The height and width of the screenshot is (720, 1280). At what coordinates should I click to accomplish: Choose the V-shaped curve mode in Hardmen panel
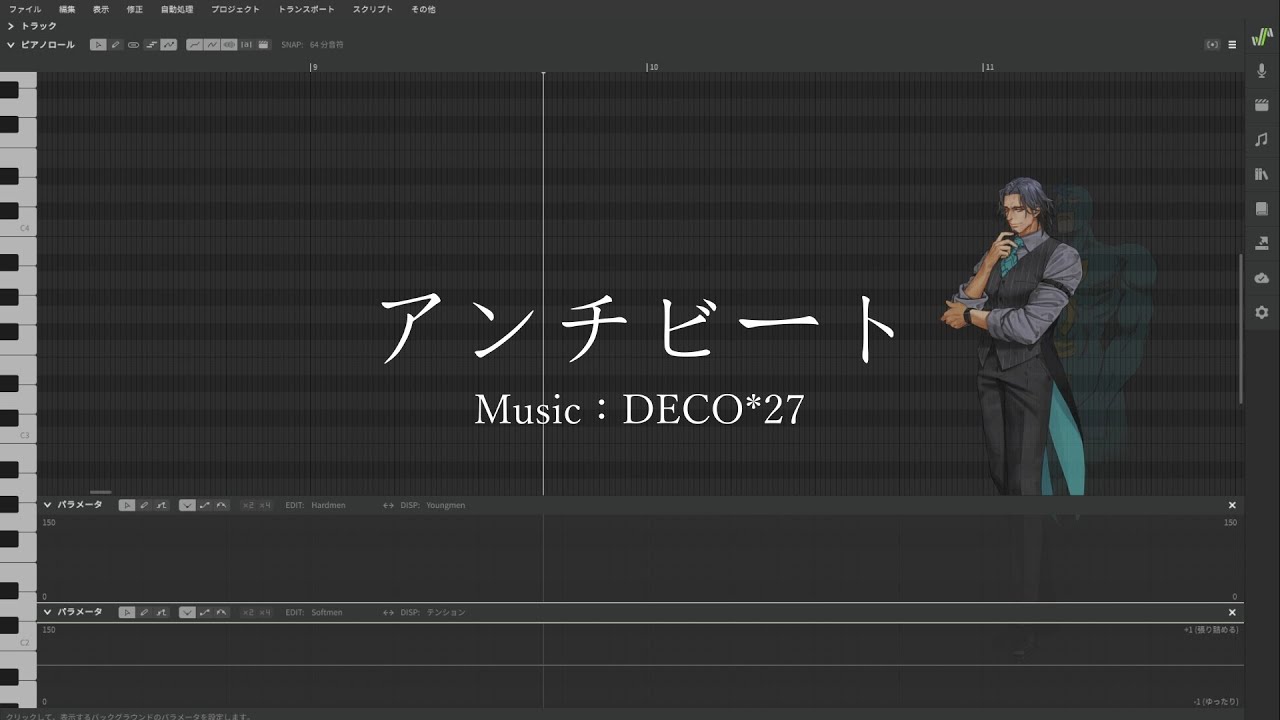tap(187, 505)
